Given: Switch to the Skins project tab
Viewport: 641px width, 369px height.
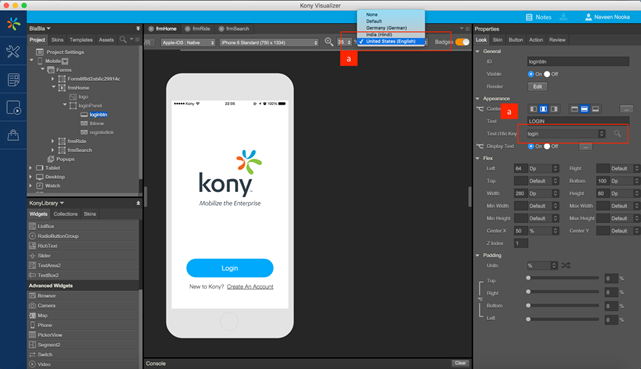Looking at the screenshot, I should pos(57,40).
